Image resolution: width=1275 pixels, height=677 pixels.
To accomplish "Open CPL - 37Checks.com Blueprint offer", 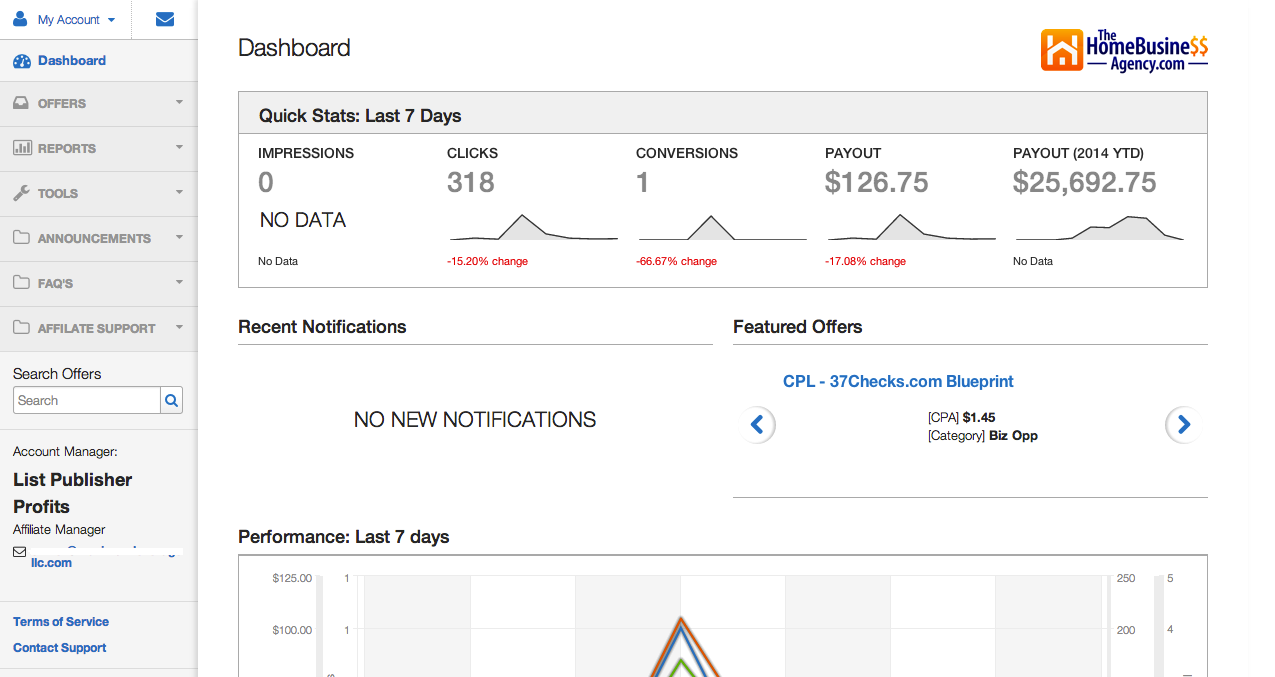I will pyautogui.click(x=898, y=381).
